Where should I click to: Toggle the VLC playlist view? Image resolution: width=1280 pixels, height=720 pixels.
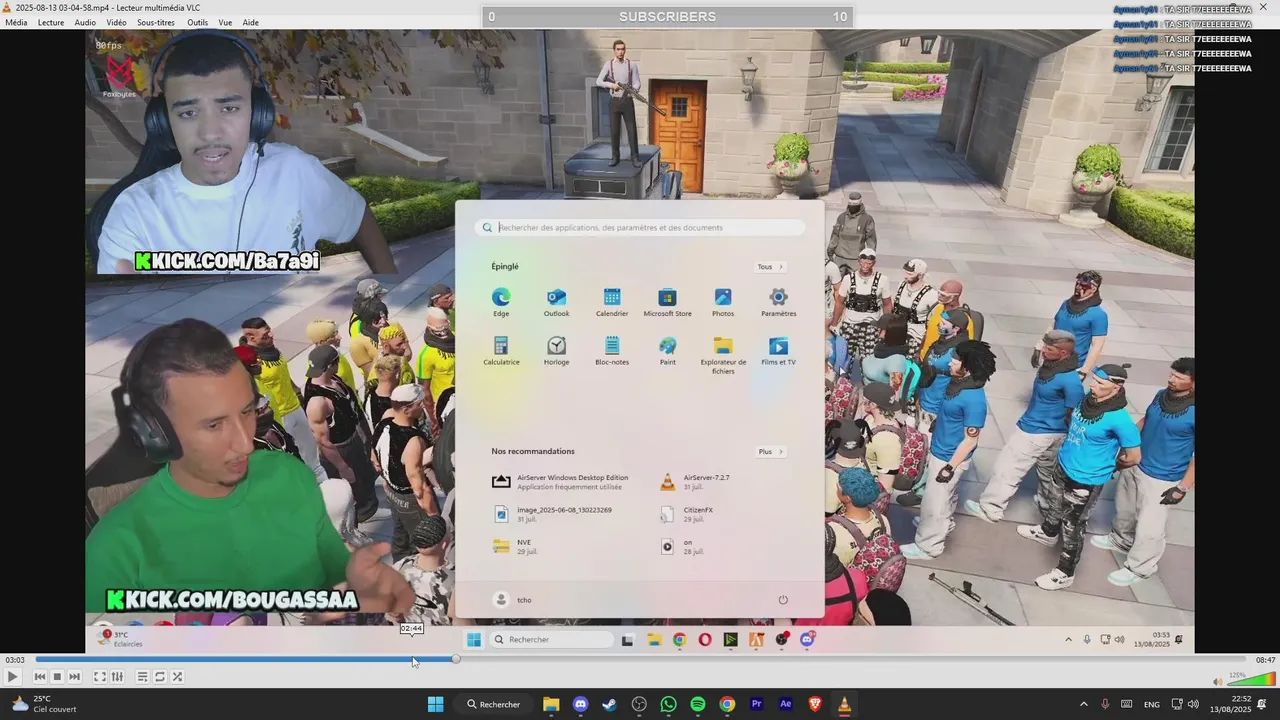point(142,677)
